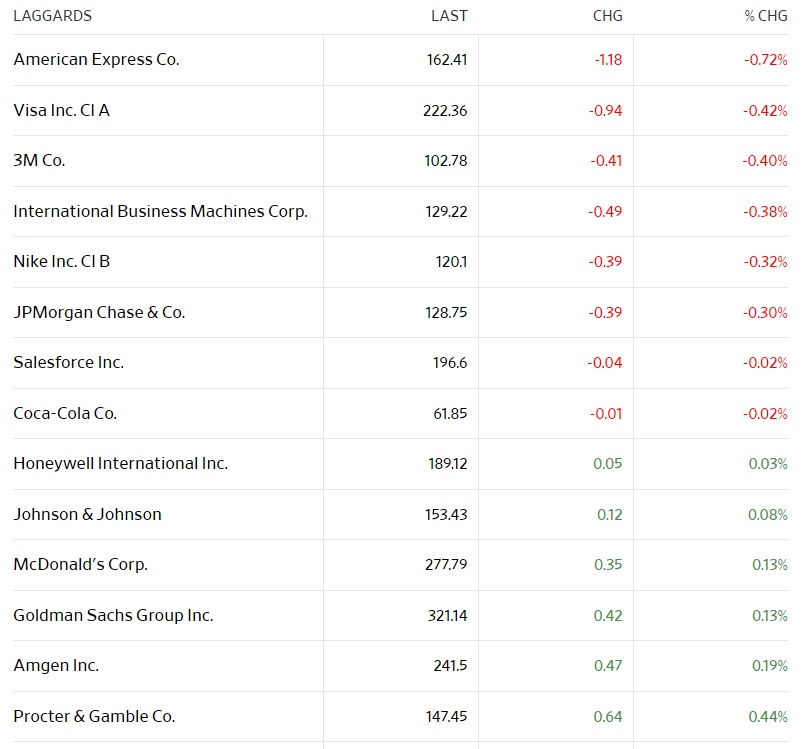Screen dimensions: 803x749
Task: Select Johnson & Johnson last price 153.43
Action: [x=446, y=514]
